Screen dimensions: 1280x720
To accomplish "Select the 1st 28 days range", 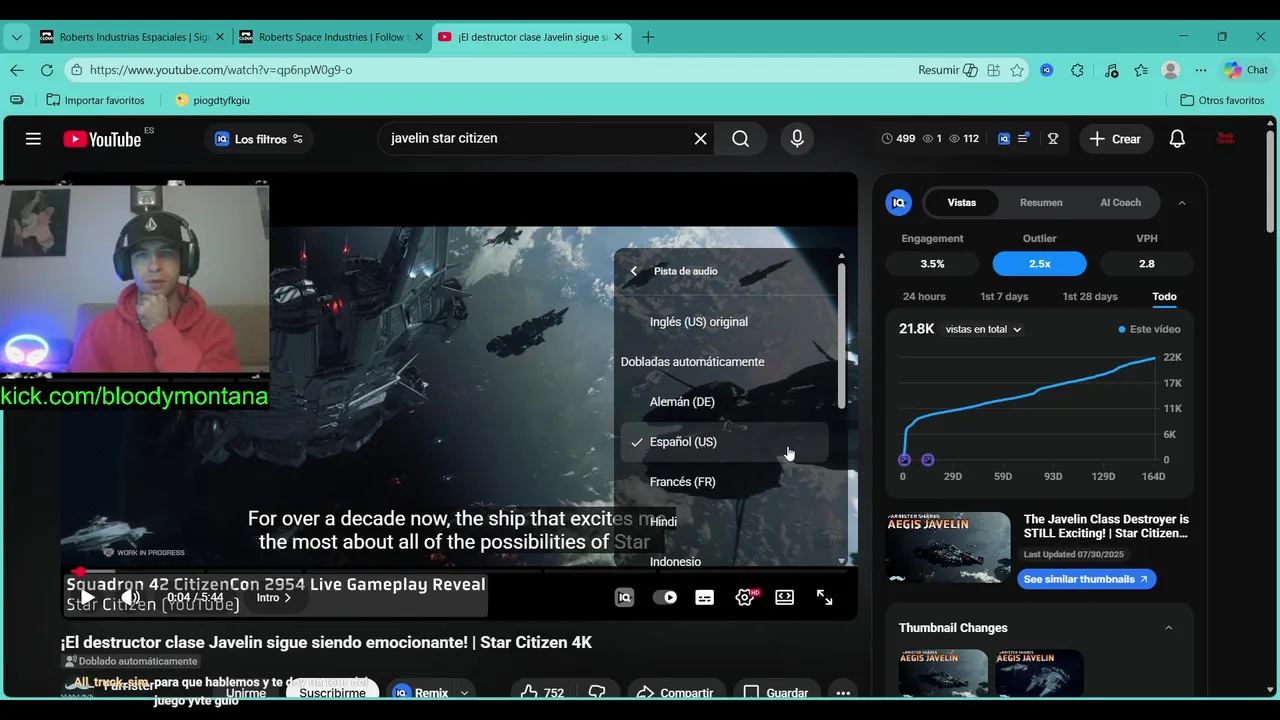I will 1090,297.
